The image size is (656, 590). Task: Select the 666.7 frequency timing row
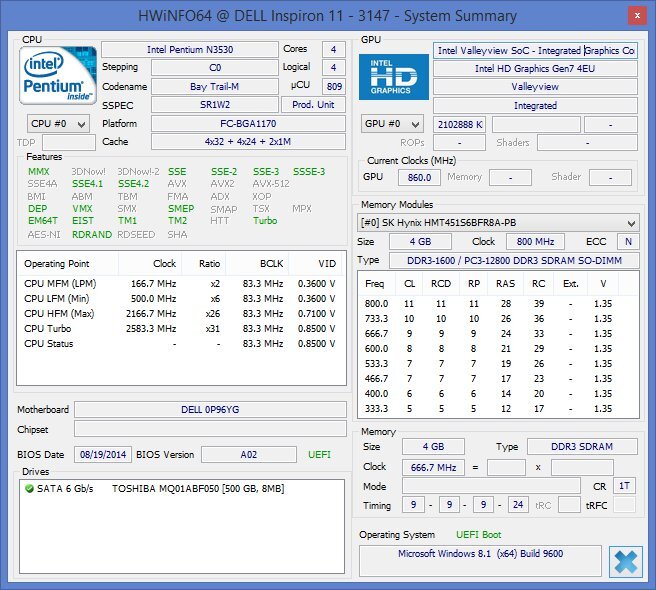[x=498, y=334]
